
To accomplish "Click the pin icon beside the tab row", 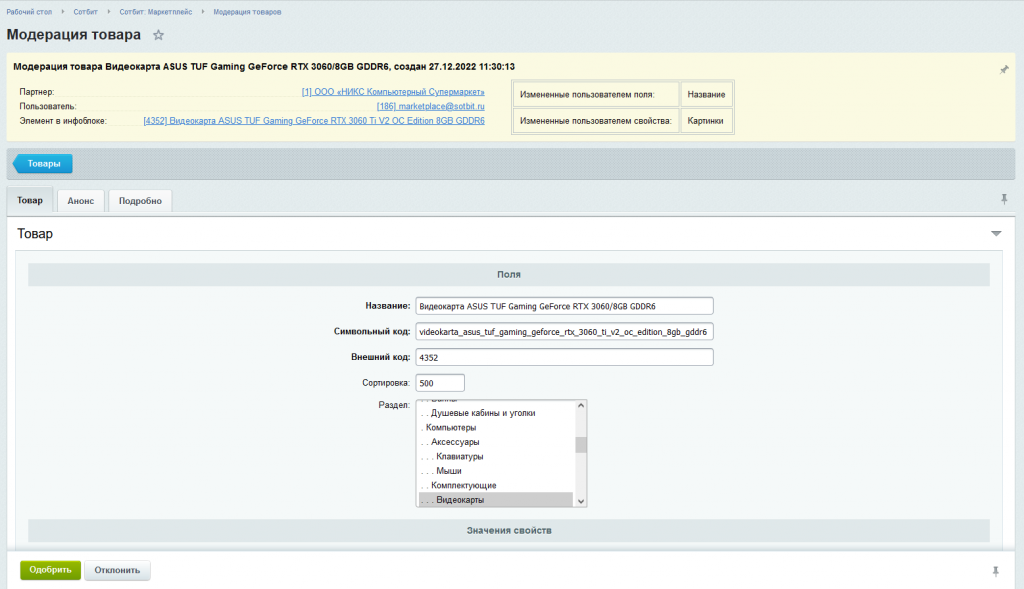I will 1004,199.
